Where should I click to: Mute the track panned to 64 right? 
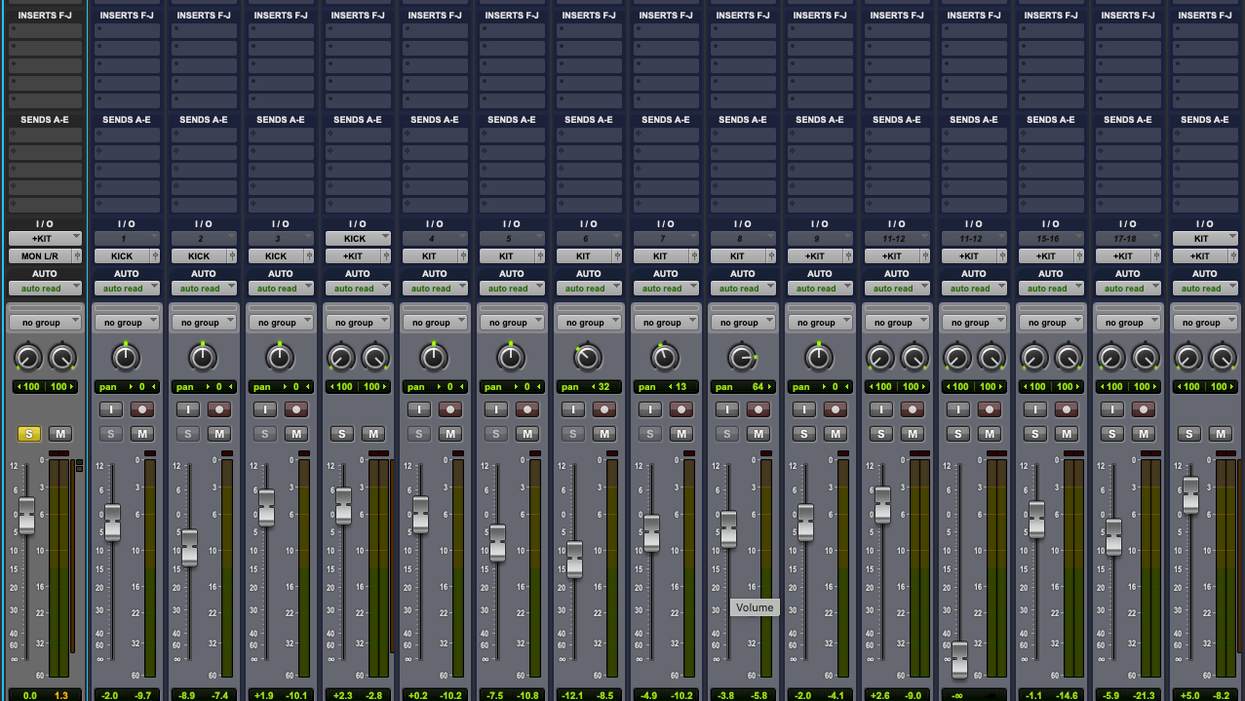758,434
